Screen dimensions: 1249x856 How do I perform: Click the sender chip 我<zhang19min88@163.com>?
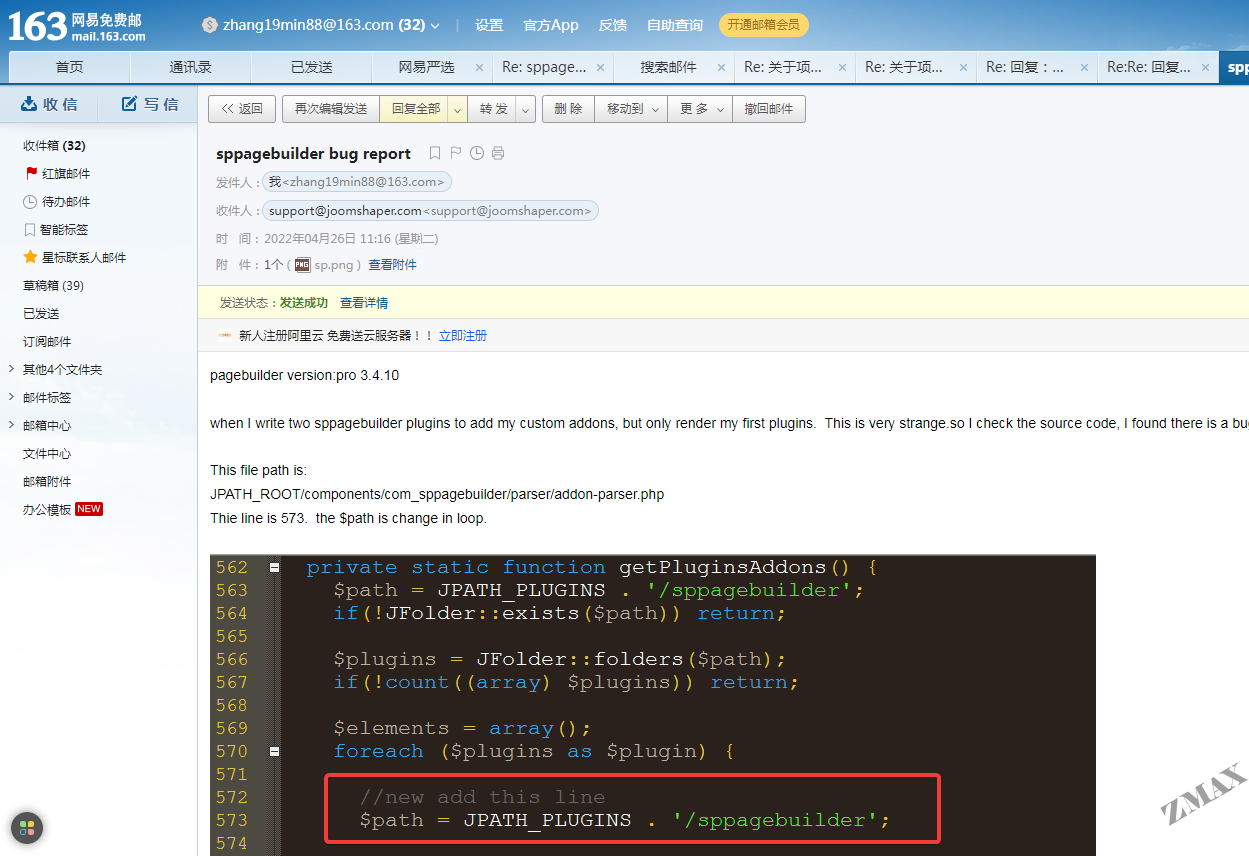[357, 182]
